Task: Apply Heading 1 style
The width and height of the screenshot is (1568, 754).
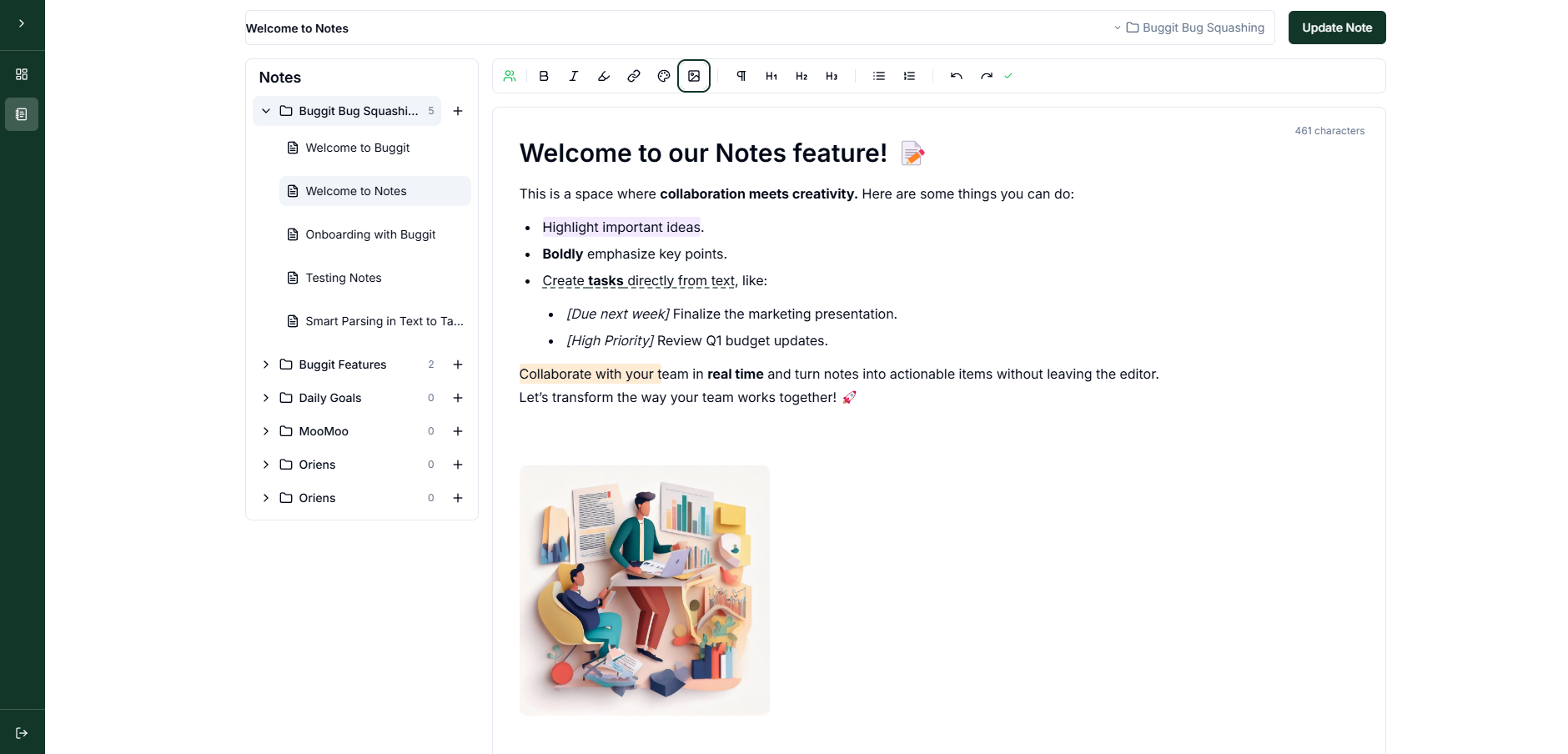Action: click(771, 76)
